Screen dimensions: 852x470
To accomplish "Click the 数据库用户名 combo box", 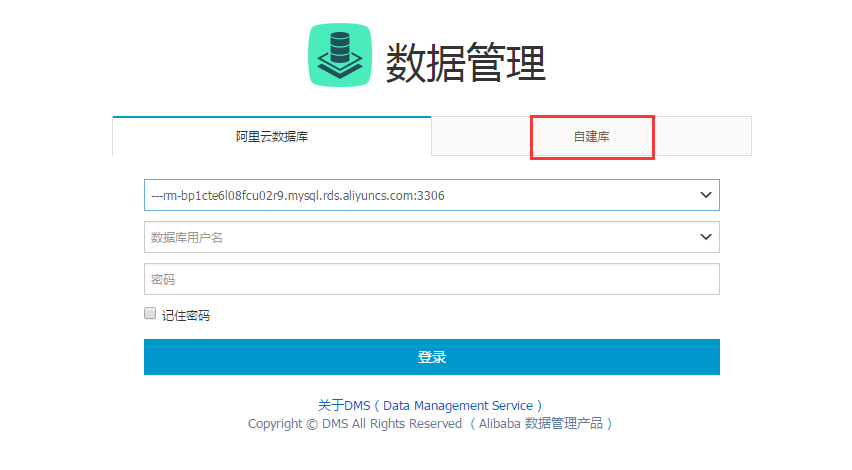I will tap(432, 237).
